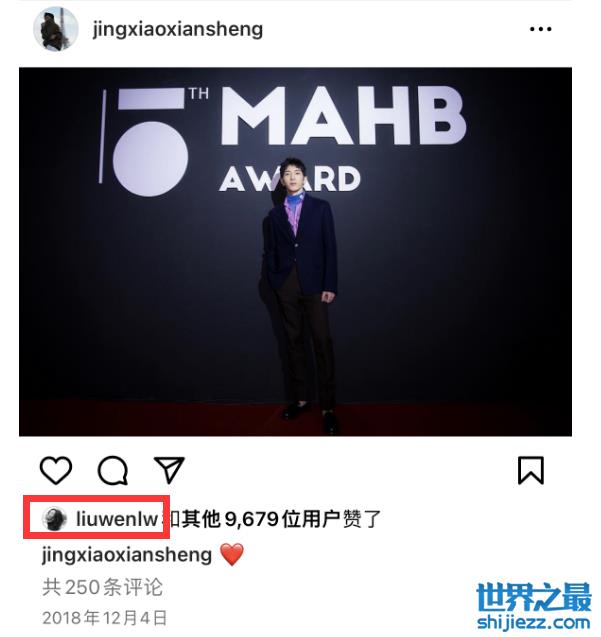Open jingxiaoxiansheng username in post header
This screenshot has height=637, width=601.
tap(178, 30)
